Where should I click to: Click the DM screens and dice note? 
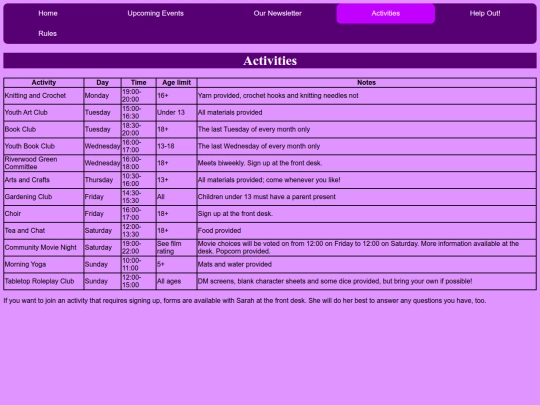(x=366, y=281)
